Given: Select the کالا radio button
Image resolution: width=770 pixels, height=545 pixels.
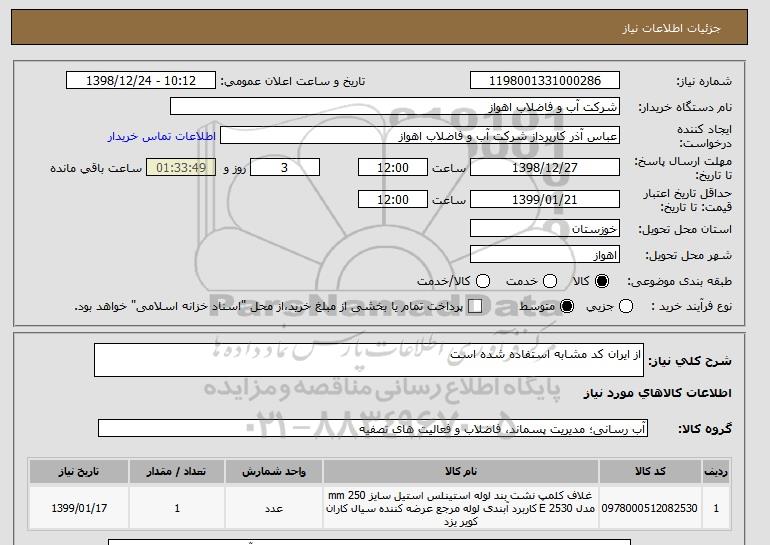Looking at the screenshot, I should click(602, 281).
